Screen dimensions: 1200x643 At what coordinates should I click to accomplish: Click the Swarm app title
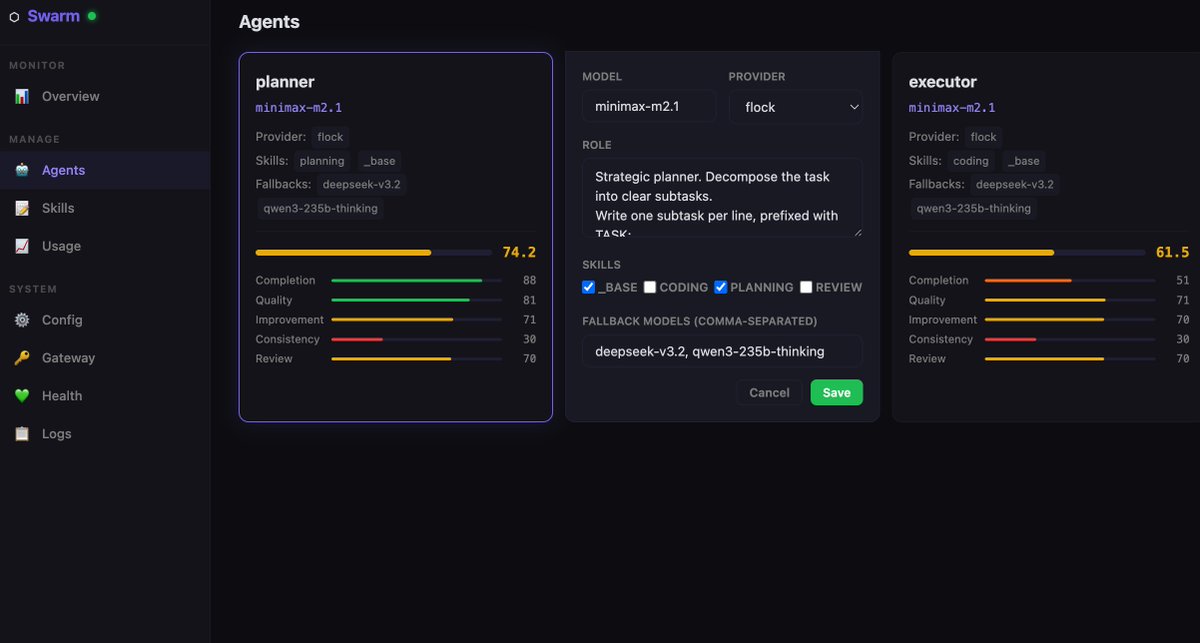tap(54, 16)
